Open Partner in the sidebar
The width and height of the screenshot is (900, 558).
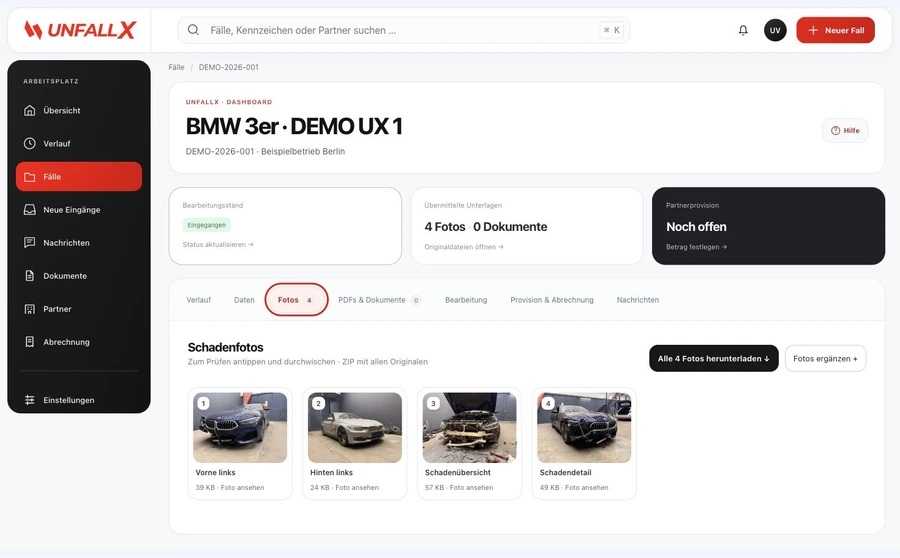click(79, 309)
